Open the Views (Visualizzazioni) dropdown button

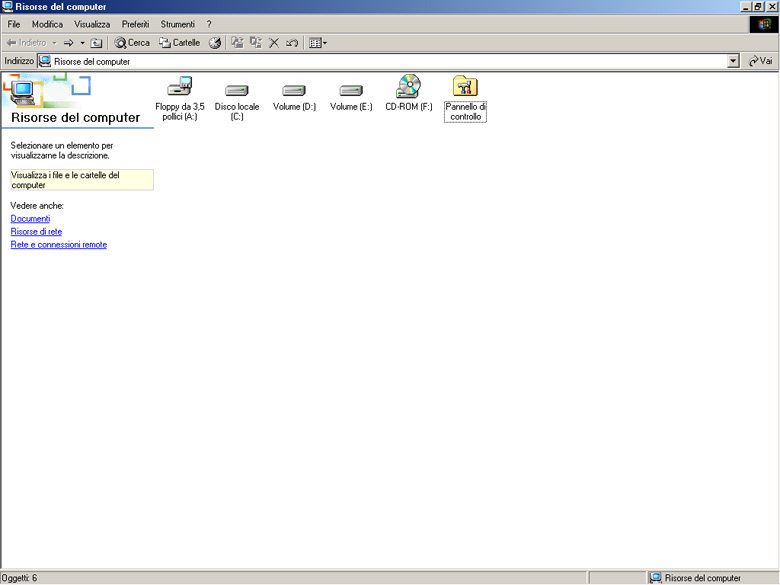[x=318, y=43]
